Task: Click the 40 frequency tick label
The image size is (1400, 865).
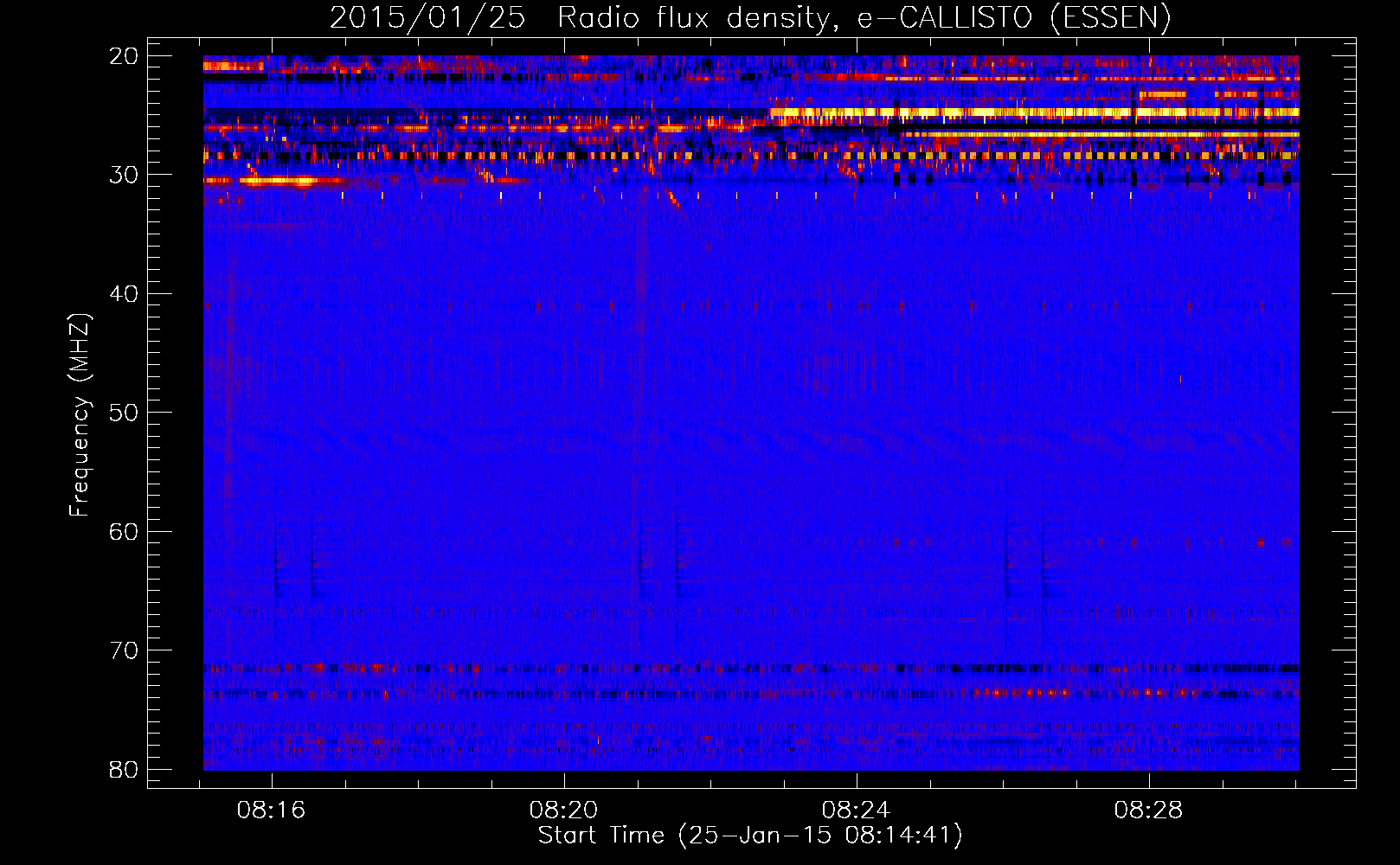Action: (125, 294)
